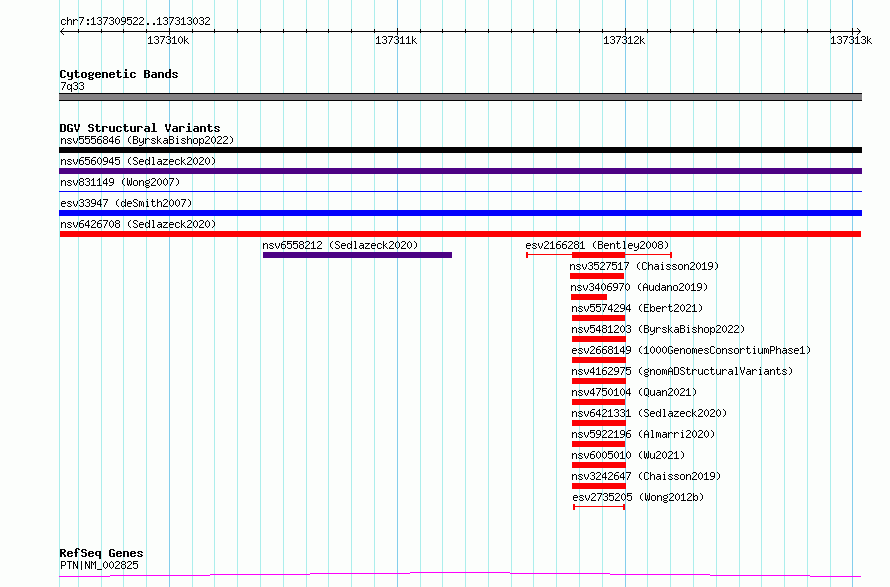
Task: Select the esv2735205 thin red whisker
Action: click(x=599, y=507)
